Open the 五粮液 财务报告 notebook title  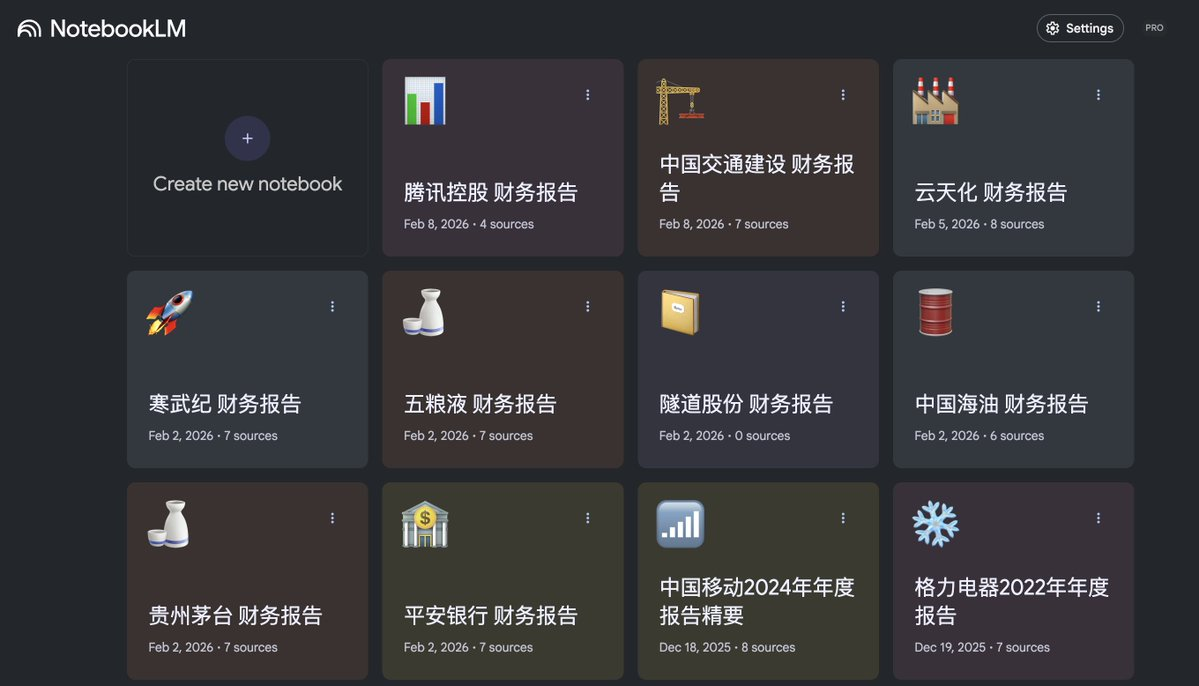pyautogui.click(x=480, y=404)
